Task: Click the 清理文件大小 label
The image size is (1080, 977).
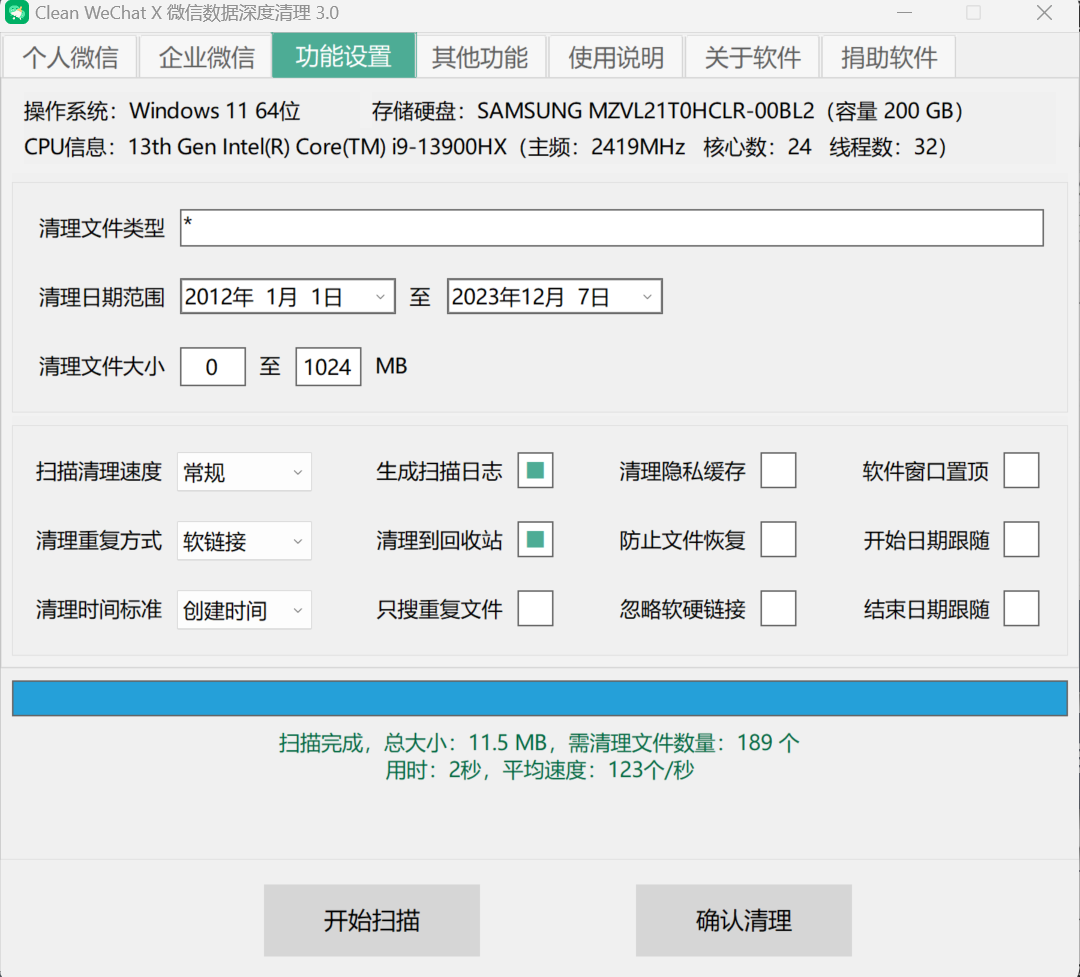Action: (102, 366)
